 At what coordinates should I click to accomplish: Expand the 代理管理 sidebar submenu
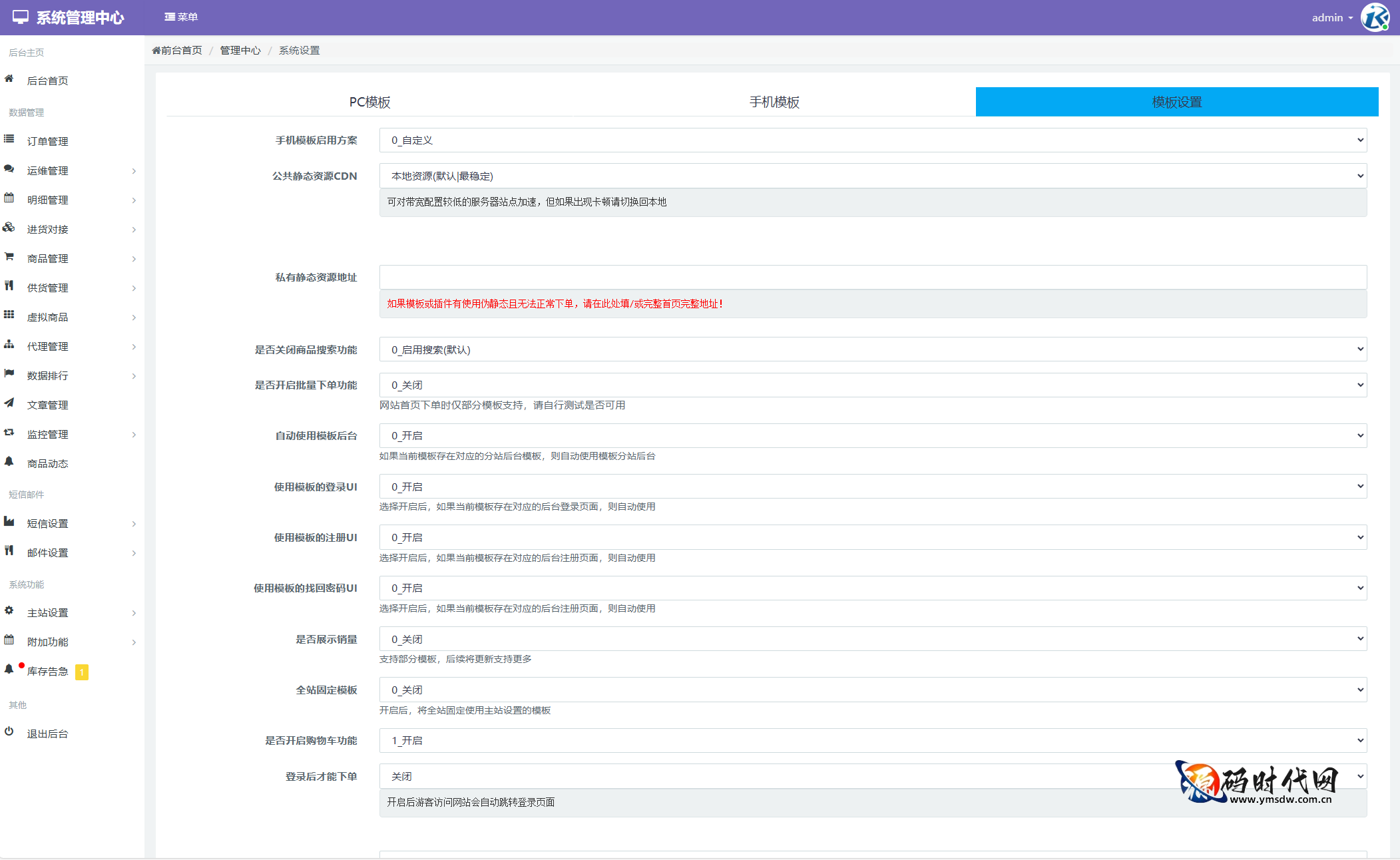tap(72, 347)
